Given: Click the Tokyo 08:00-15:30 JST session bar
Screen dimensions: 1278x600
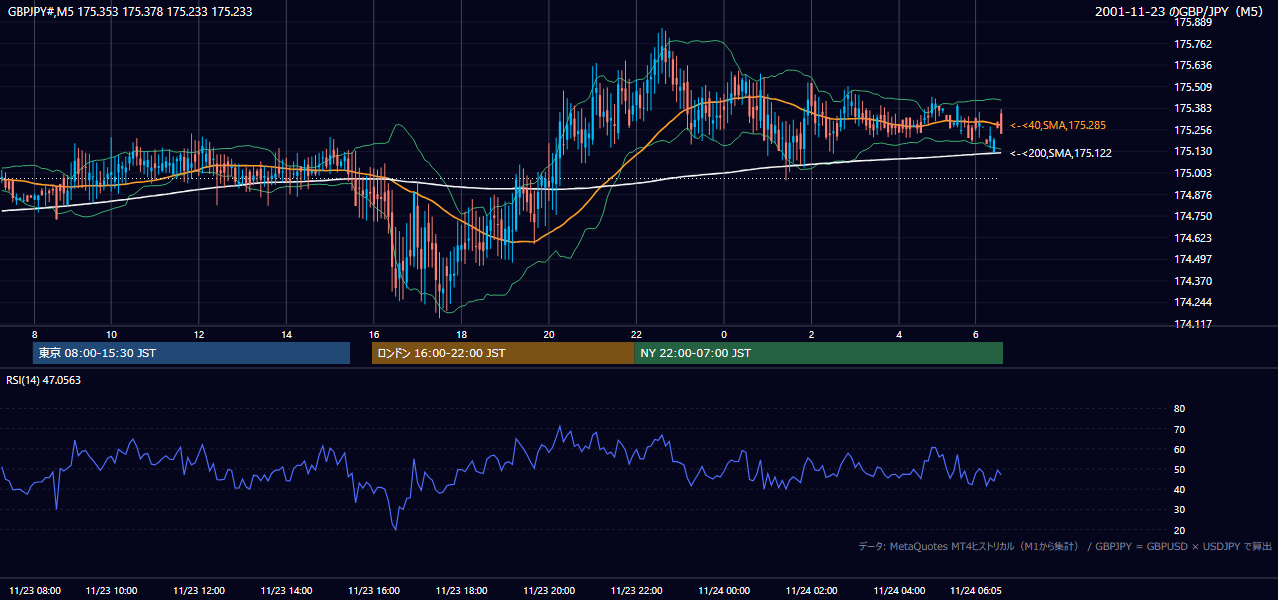Looking at the screenshot, I should [x=191, y=353].
